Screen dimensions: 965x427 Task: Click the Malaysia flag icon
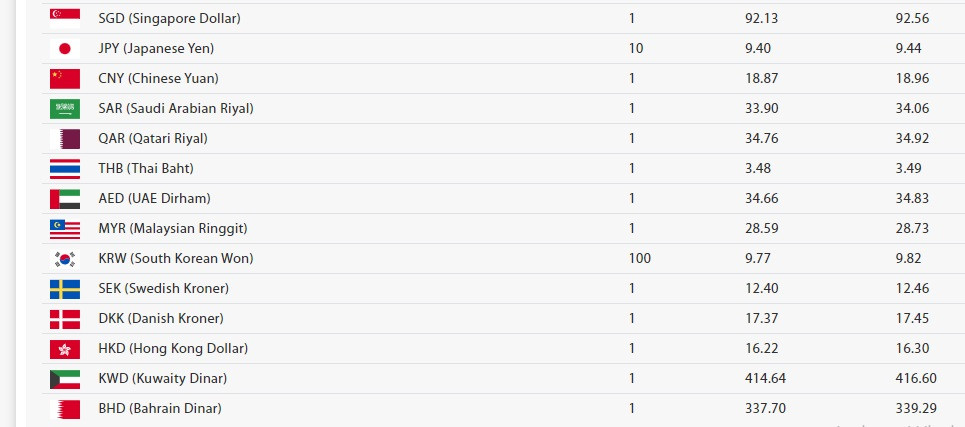(x=65, y=229)
